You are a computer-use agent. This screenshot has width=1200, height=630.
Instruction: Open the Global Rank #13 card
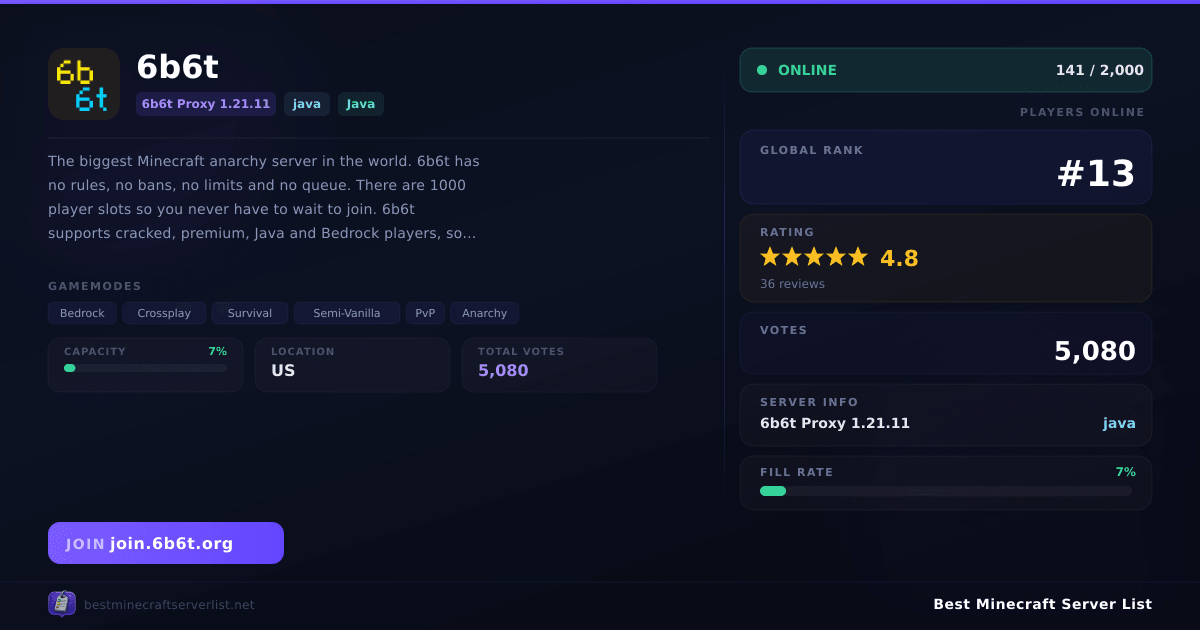point(946,167)
